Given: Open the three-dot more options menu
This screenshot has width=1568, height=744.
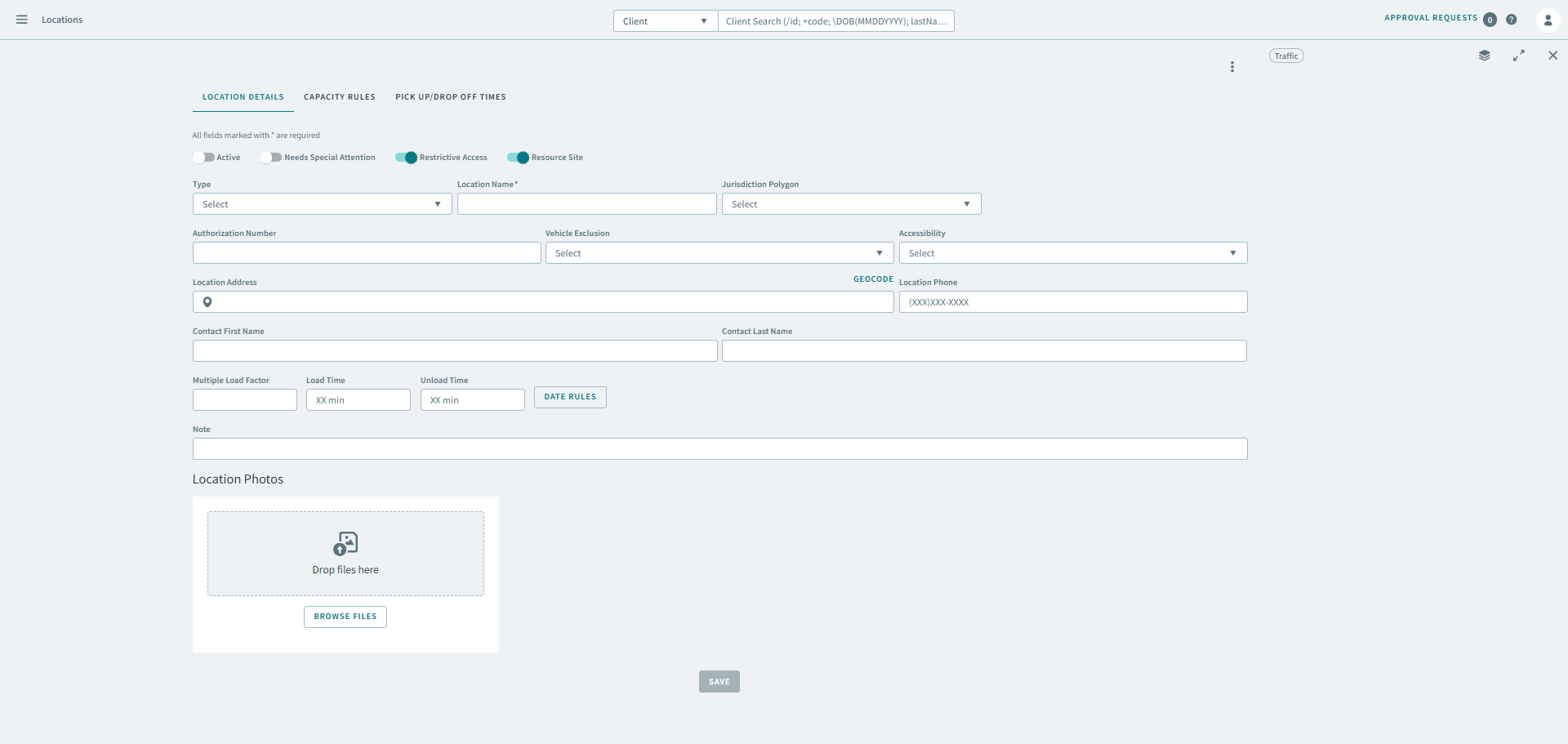Looking at the screenshot, I should 1232,67.
